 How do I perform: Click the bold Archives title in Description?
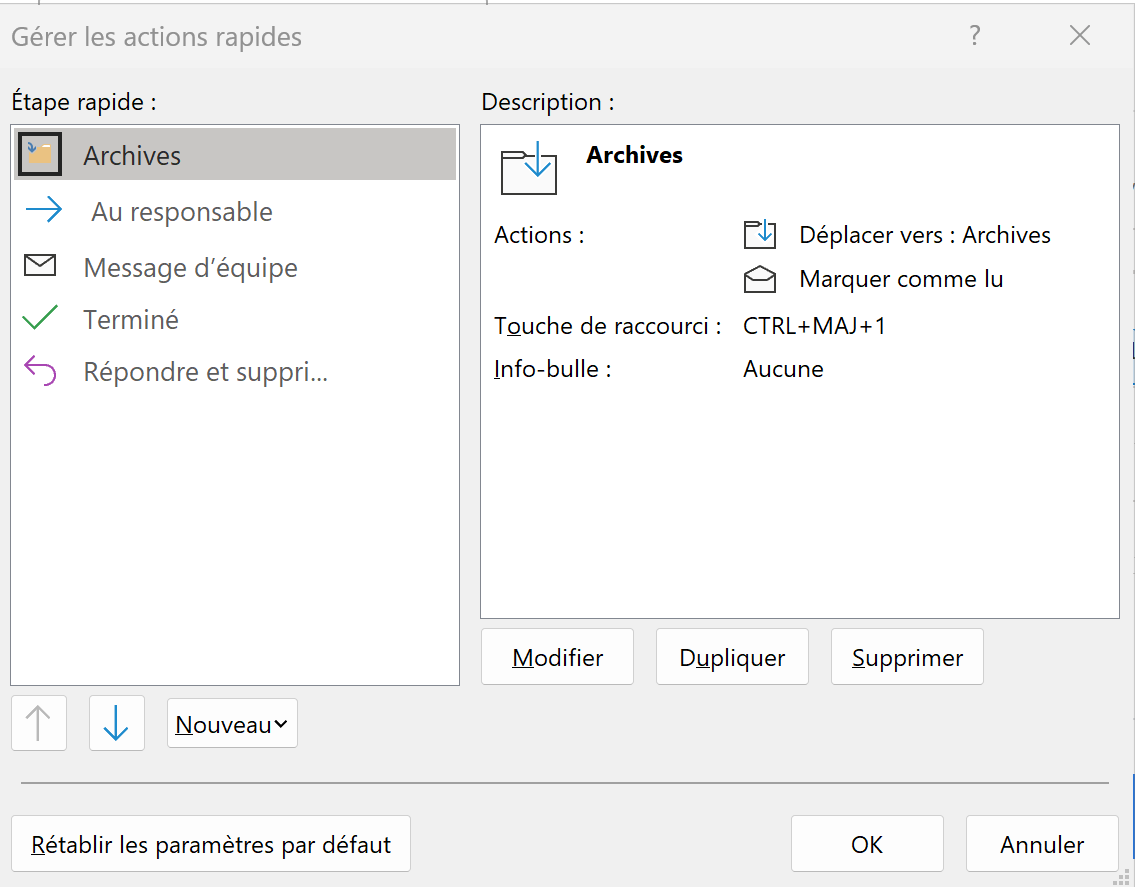pyautogui.click(x=634, y=155)
